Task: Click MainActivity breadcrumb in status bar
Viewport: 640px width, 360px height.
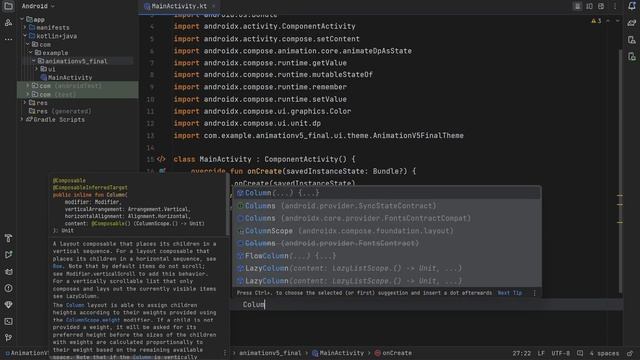Action: coord(338,353)
